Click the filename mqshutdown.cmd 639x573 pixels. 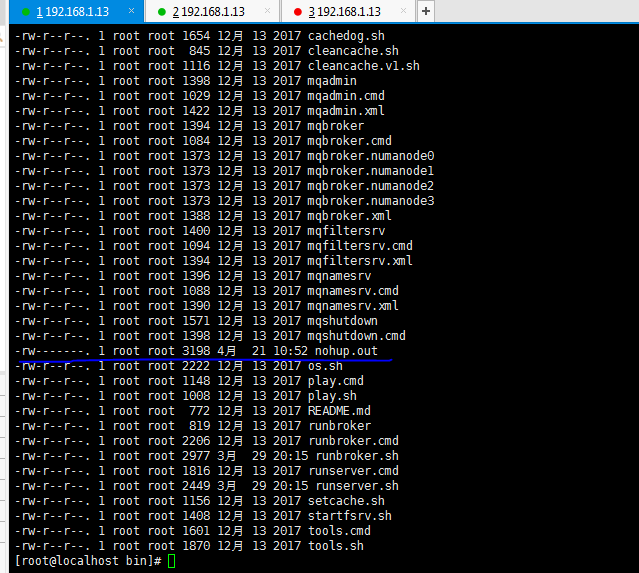pyautogui.click(x=357, y=336)
